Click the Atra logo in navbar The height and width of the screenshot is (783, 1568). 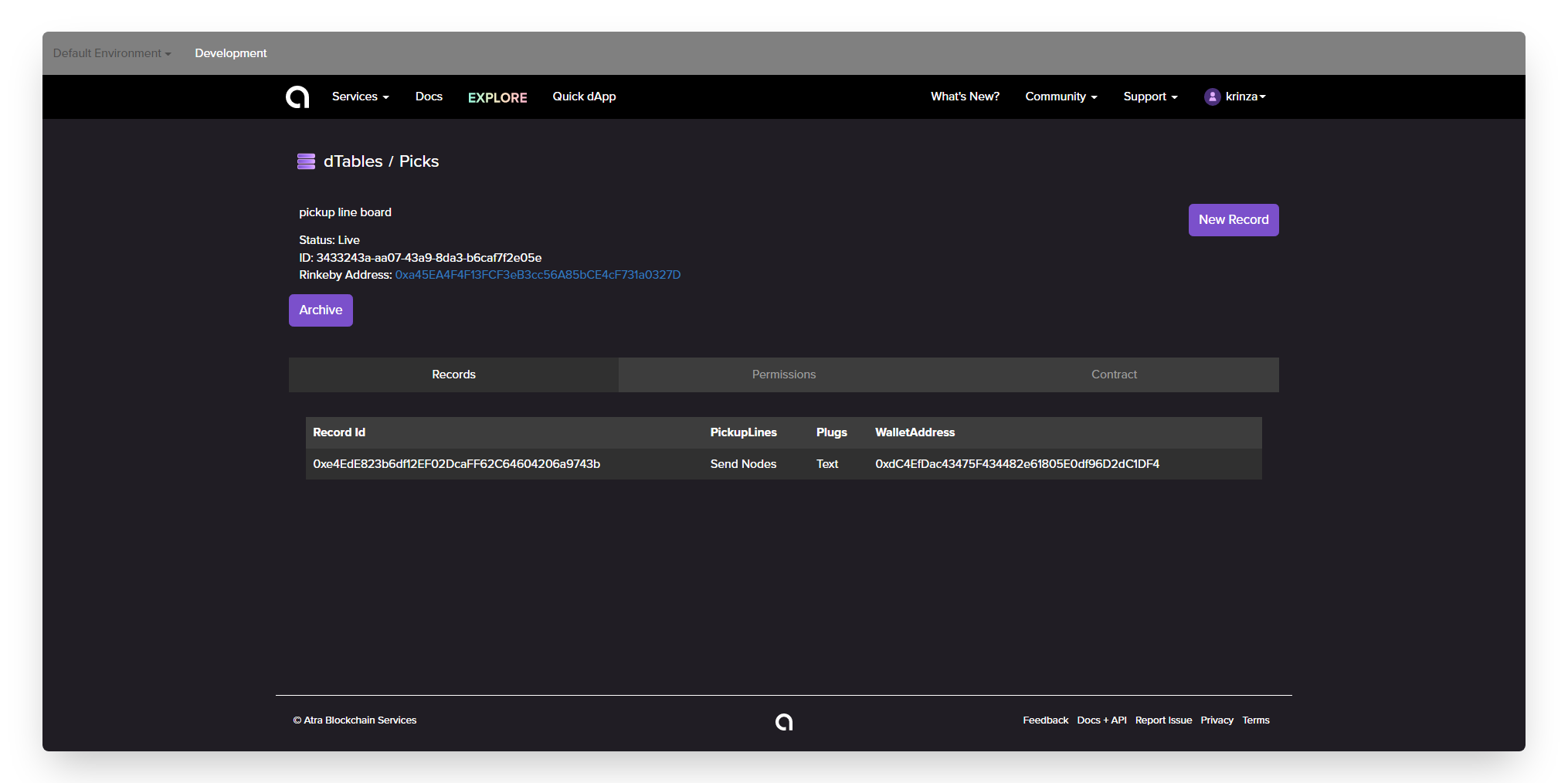(x=297, y=97)
